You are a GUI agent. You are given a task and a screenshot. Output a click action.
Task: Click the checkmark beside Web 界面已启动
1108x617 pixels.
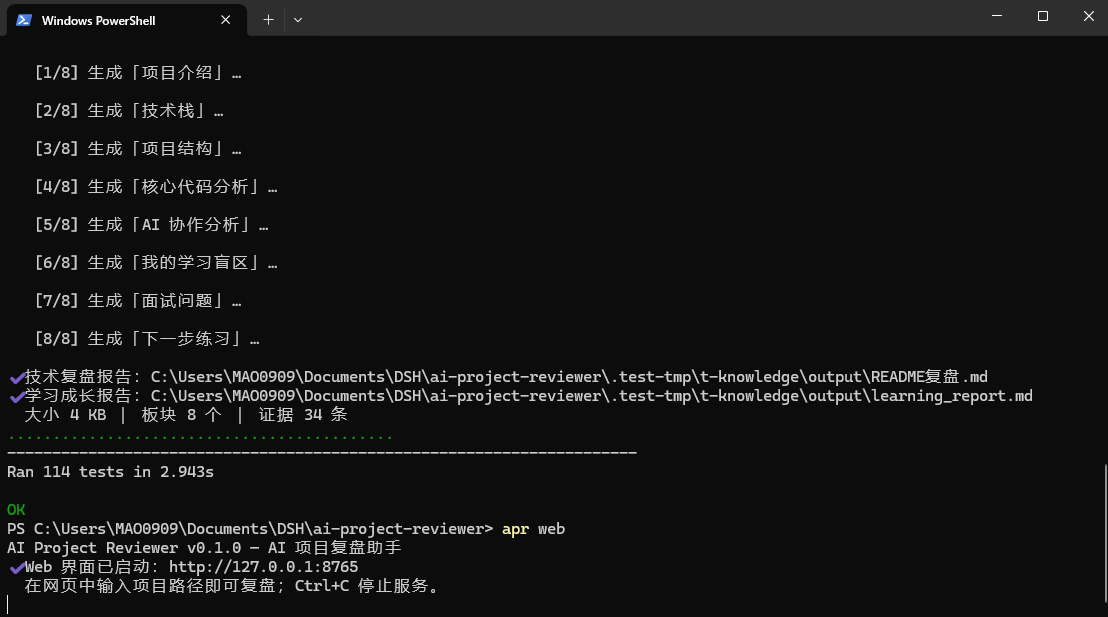point(17,568)
